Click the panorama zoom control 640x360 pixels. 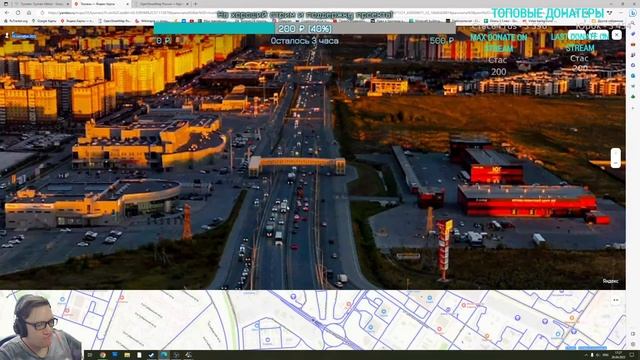pyautogui.click(x=616, y=158)
